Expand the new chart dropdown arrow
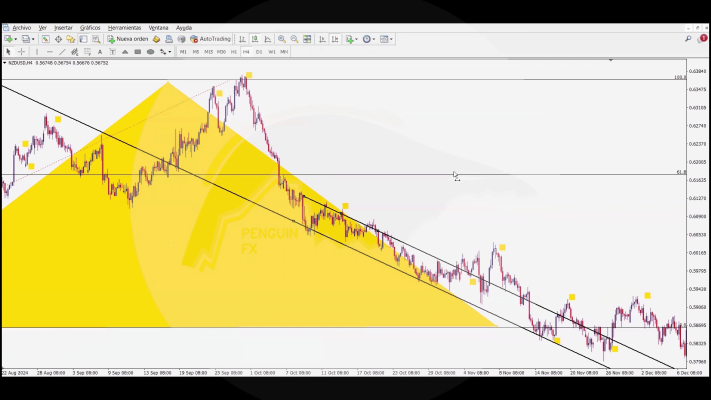 (x=16, y=39)
